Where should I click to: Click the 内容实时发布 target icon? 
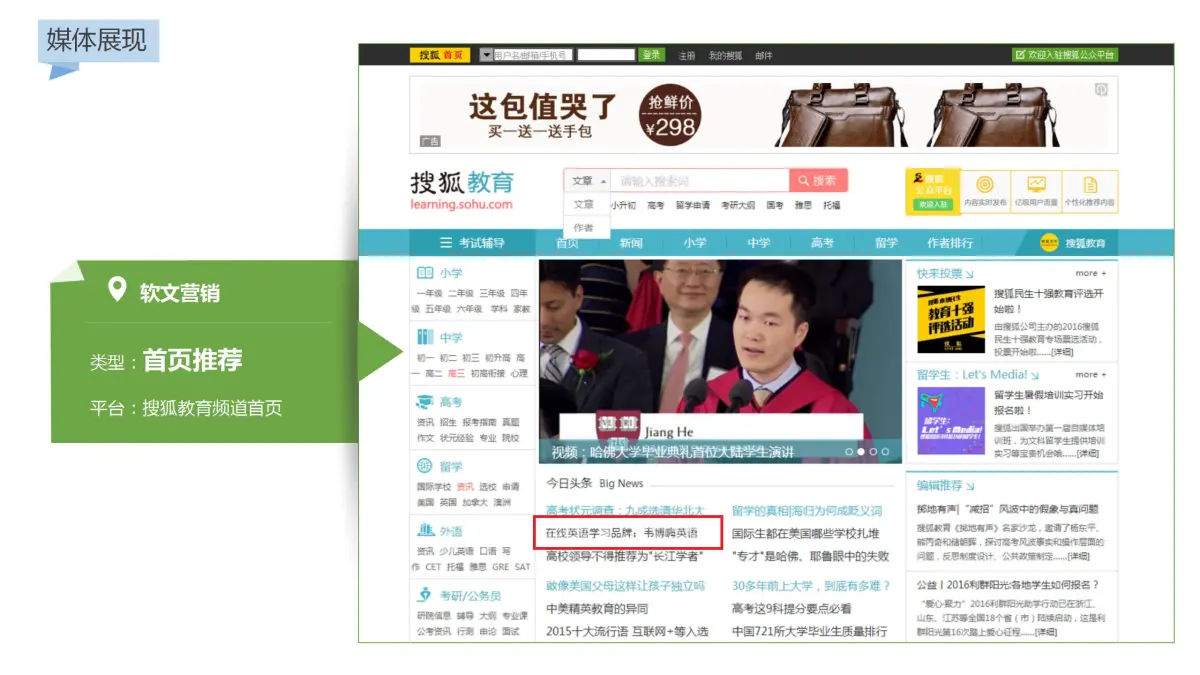(984, 185)
